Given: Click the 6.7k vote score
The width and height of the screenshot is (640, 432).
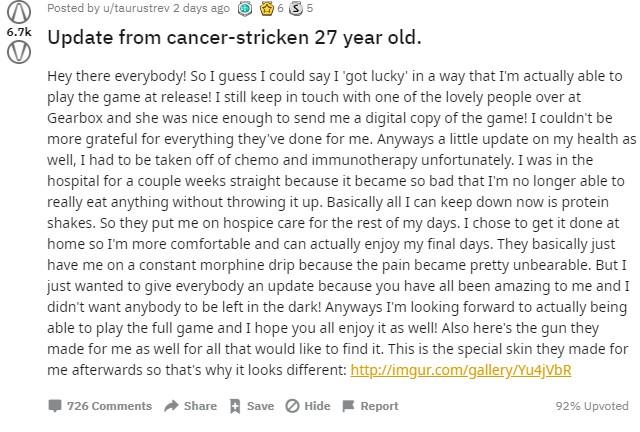Looking at the screenshot, I should click(x=18, y=32).
